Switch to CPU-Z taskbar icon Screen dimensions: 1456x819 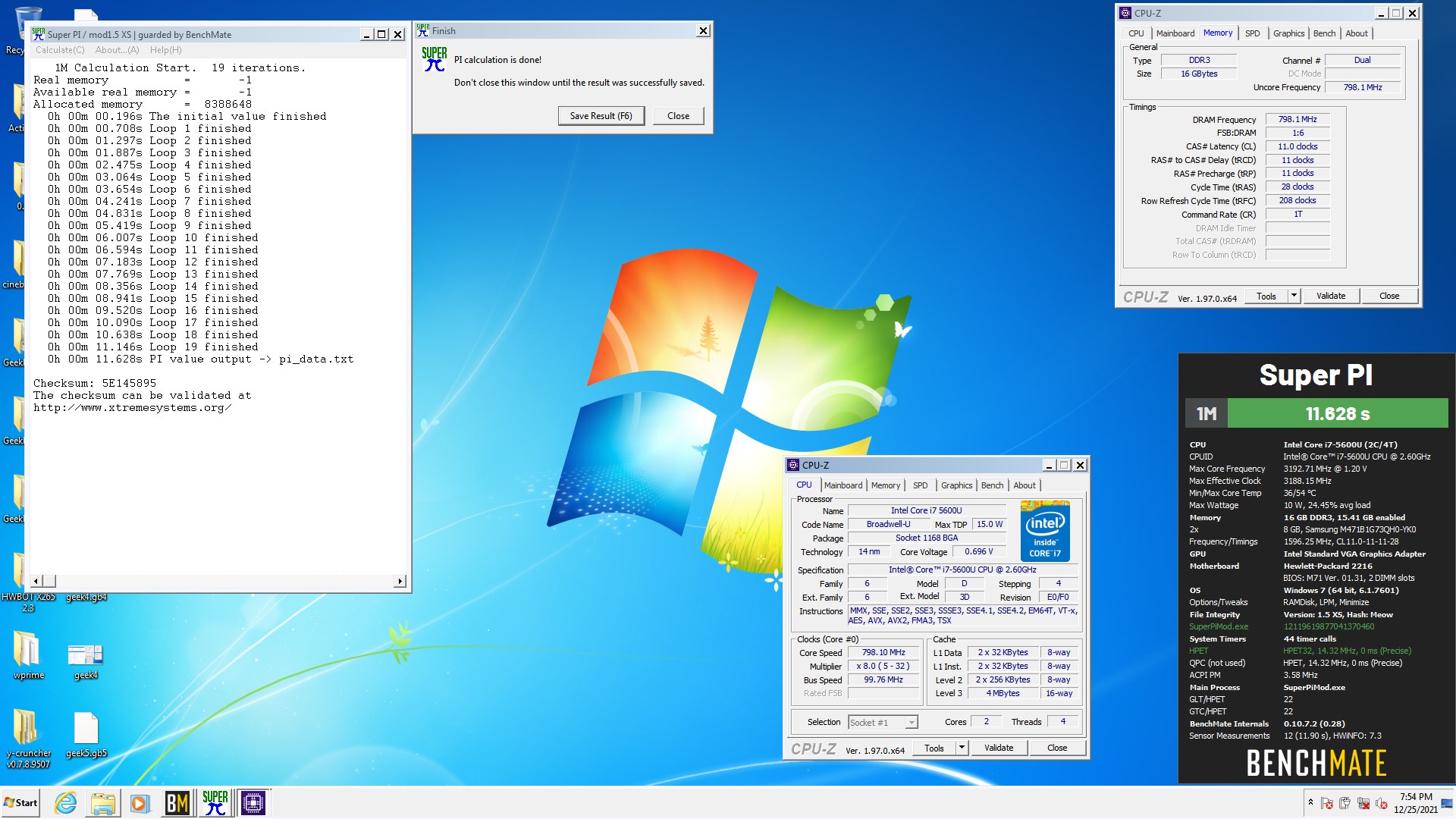tap(253, 802)
